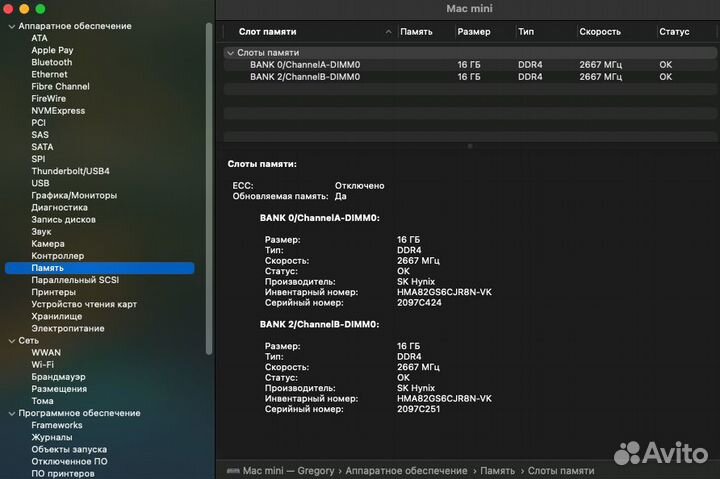720x479 pixels.
Task: Open Устройство чтения карт item
Action: (x=84, y=304)
